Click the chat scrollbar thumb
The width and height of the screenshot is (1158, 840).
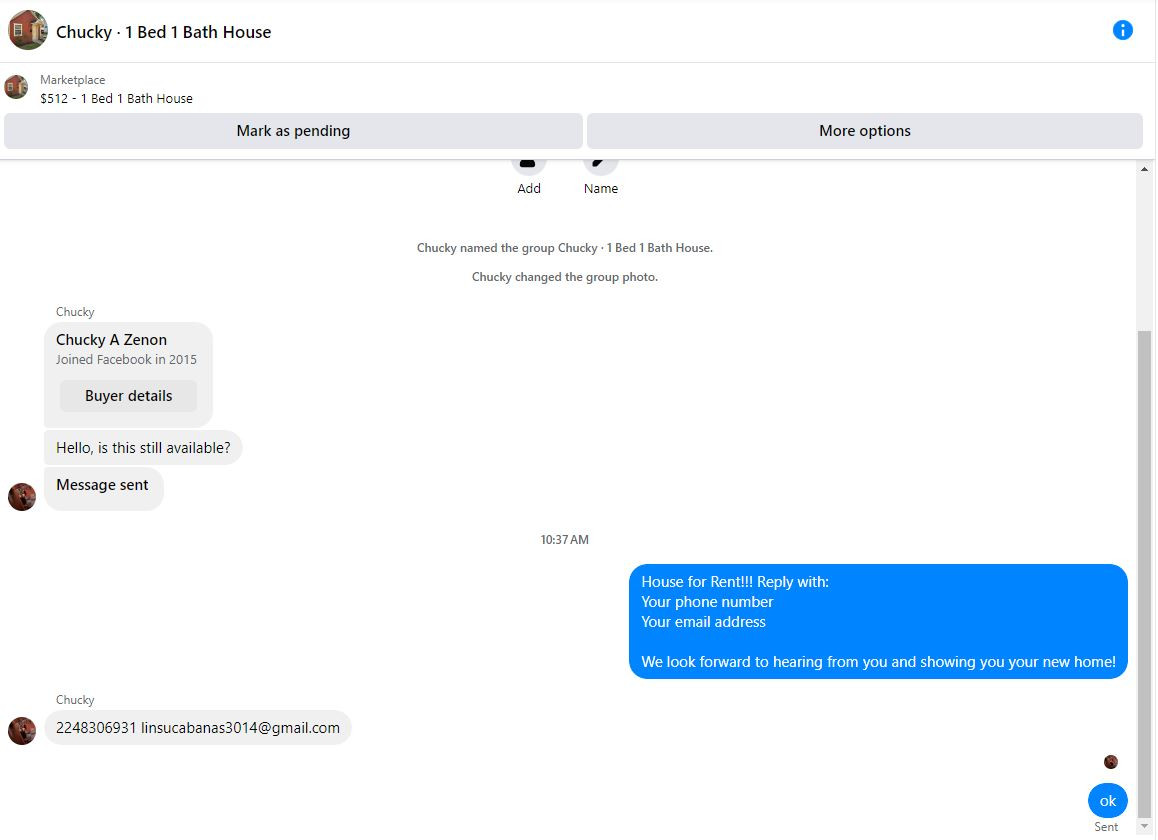1144,573
